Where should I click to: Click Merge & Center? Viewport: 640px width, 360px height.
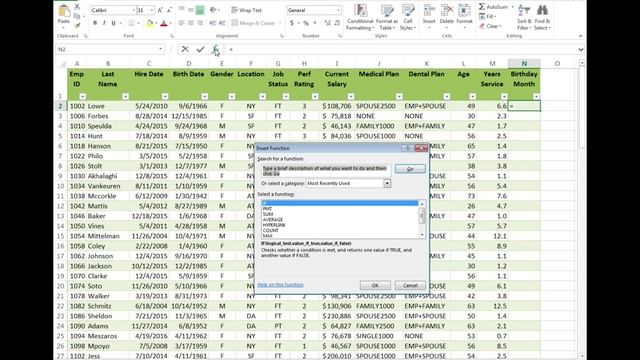click(x=254, y=23)
